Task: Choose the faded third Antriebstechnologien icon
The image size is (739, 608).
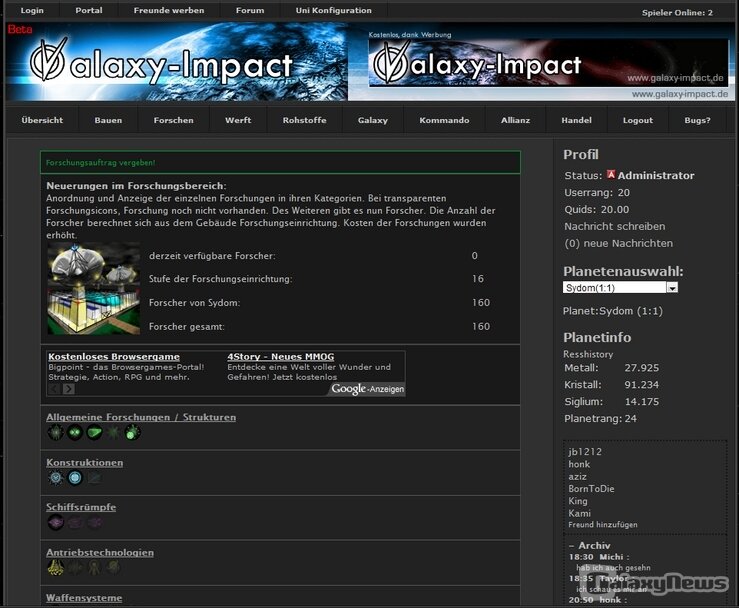Action: pyautogui.click(x=94, y=567)
